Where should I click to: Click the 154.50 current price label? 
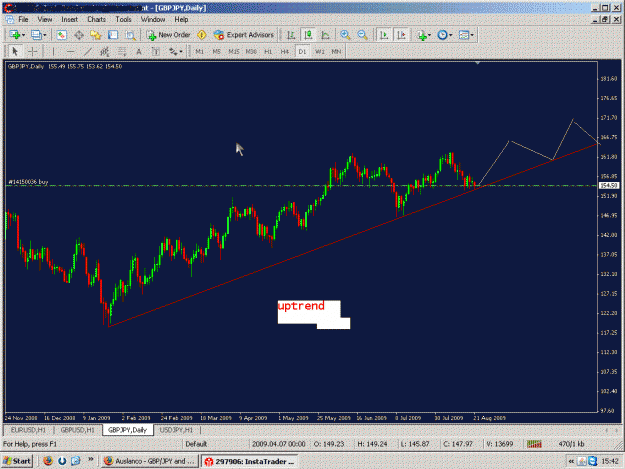609,185
